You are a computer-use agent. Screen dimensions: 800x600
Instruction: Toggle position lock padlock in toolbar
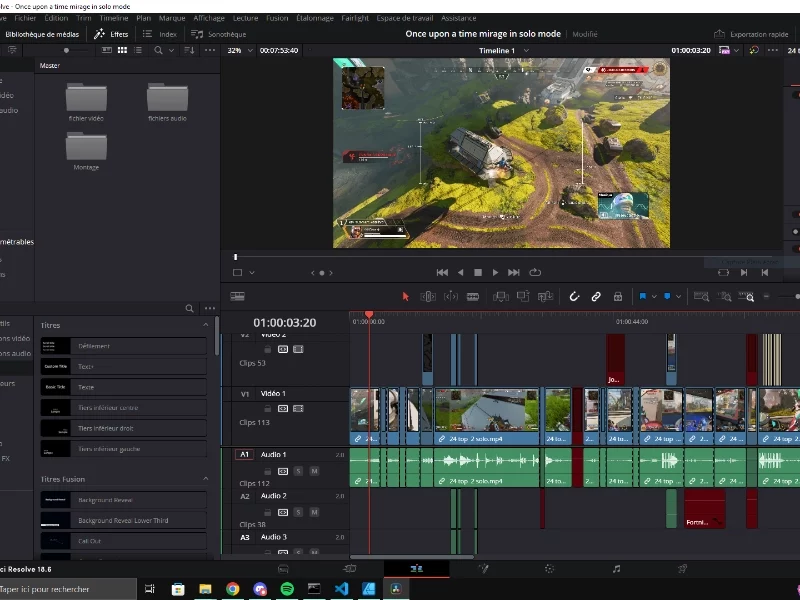[618, 296]
